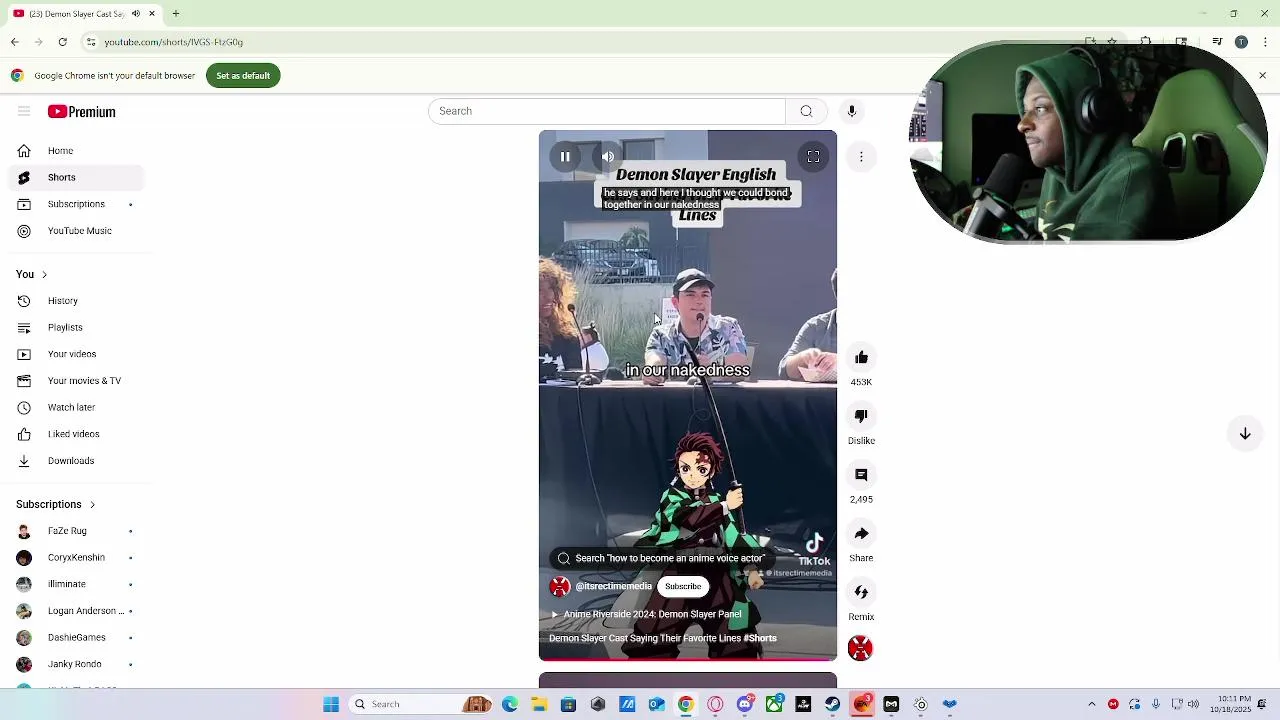Show hidden system tray icons

[1092, 704]
